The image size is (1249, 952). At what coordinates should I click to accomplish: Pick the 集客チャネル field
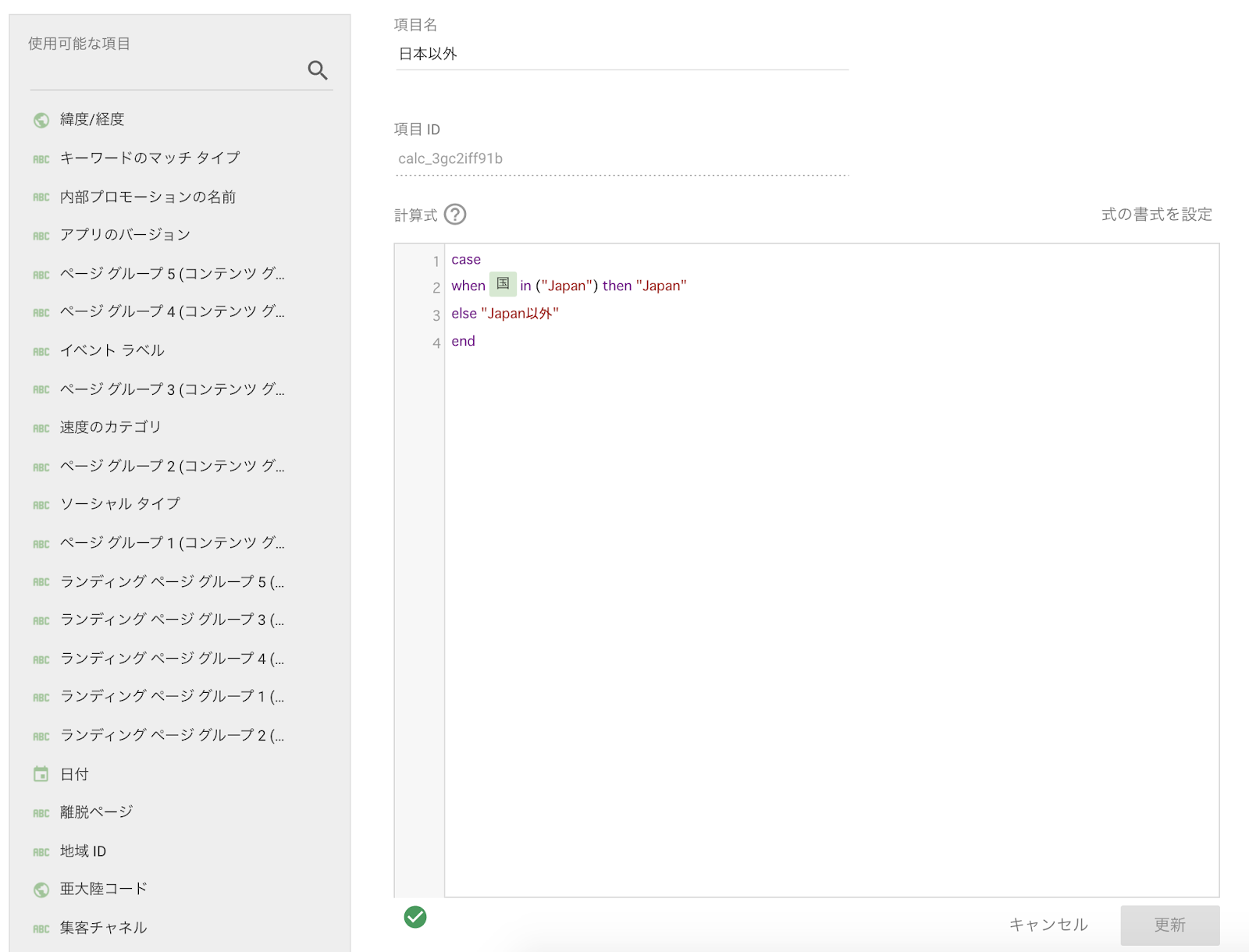[103, 928]
